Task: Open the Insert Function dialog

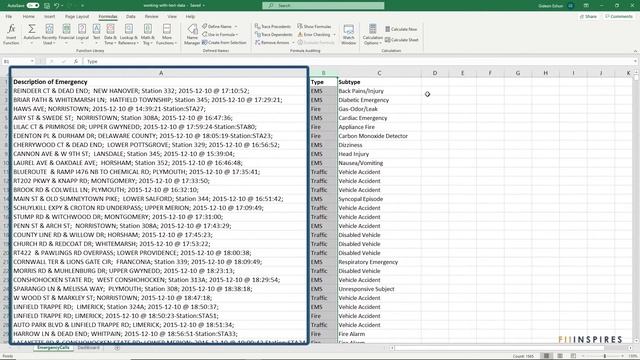Action: pos(11,34)
